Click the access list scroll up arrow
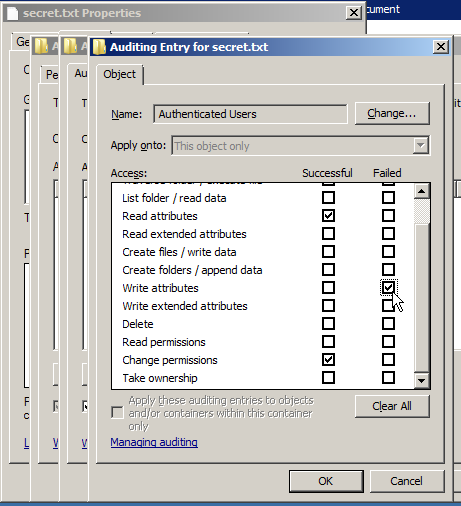This screenshot has height=506, width=461. point(421,191)
